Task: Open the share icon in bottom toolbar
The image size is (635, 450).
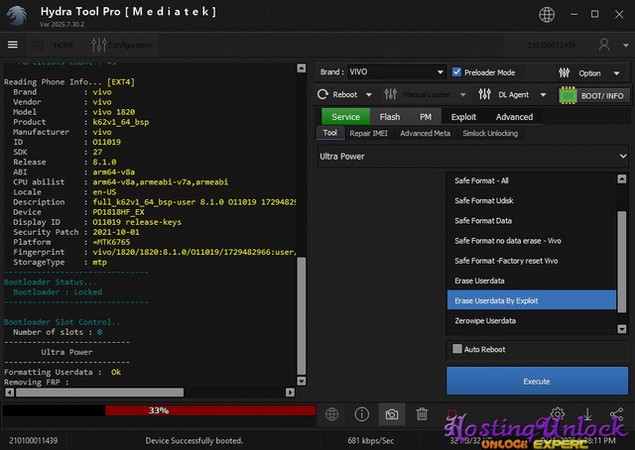Action: tap(616, 414)
